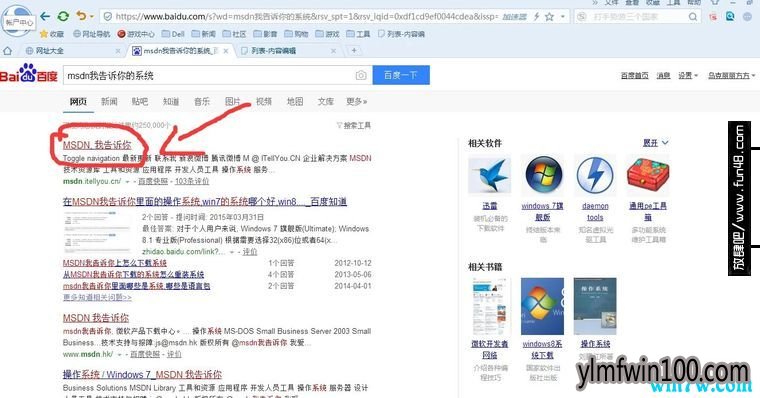Open 网址导航 bookmark

(92, 34)
